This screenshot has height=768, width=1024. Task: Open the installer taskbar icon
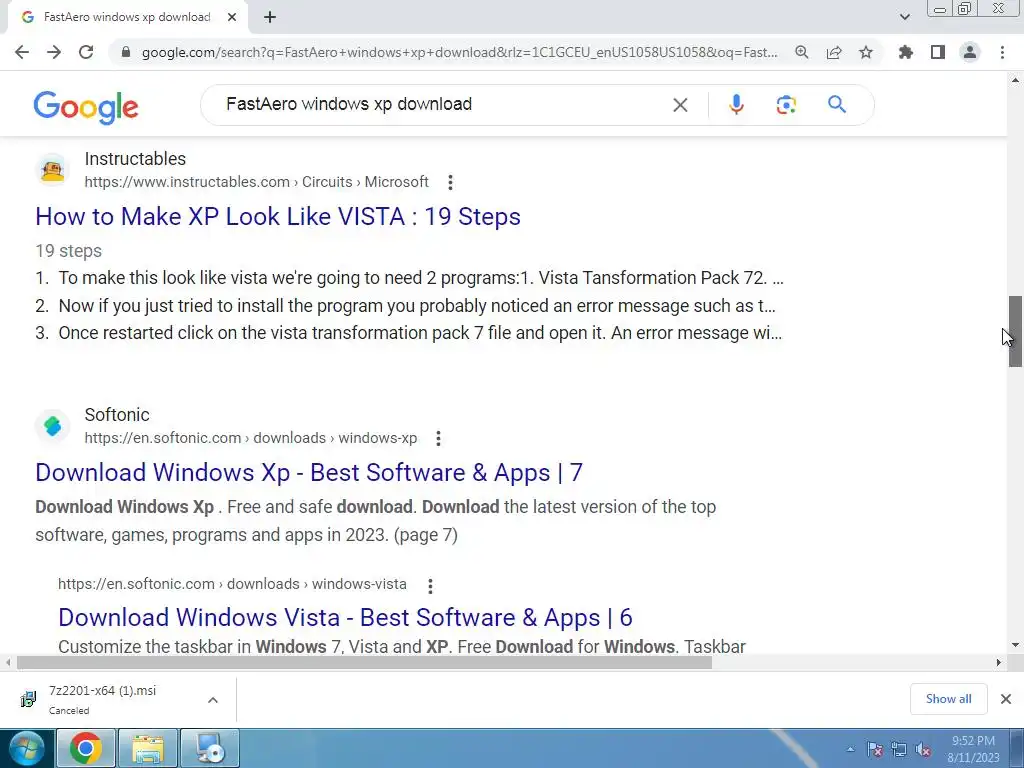pyautogui.click(x=210, y=748)
